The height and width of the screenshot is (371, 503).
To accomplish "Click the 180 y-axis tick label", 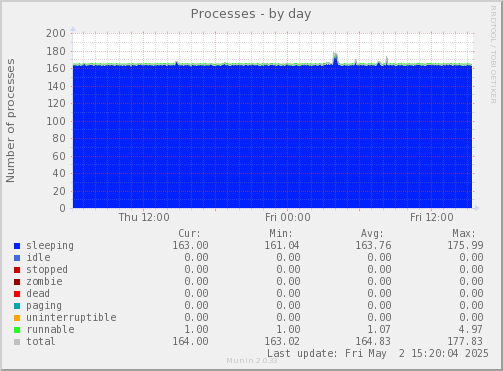I will pos(56,51).
